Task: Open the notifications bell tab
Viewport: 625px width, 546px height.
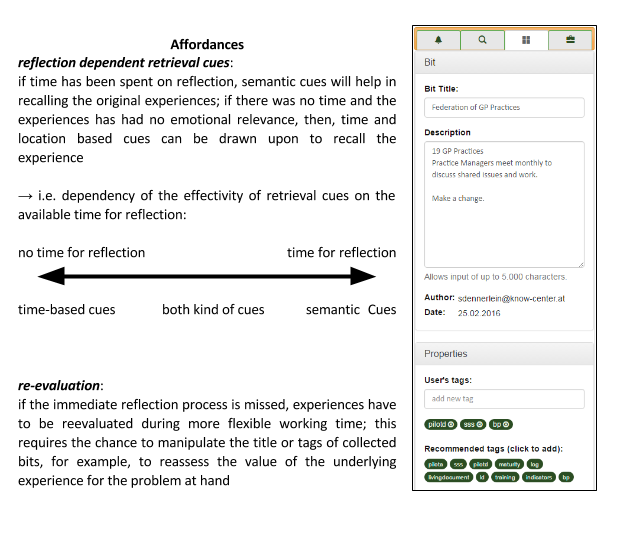Action: point(438,40)
